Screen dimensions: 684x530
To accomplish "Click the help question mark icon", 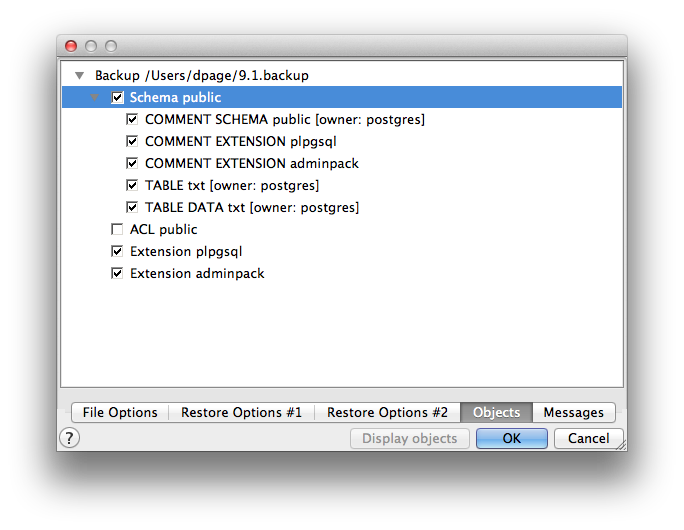I will (x=70, y=438).
